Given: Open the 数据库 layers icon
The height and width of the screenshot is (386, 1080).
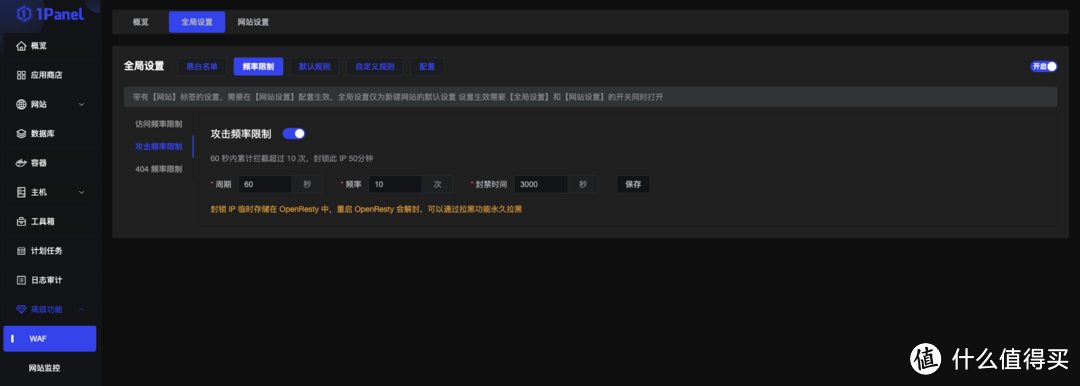Looking at the screenshot, I should tap(21, 134).
